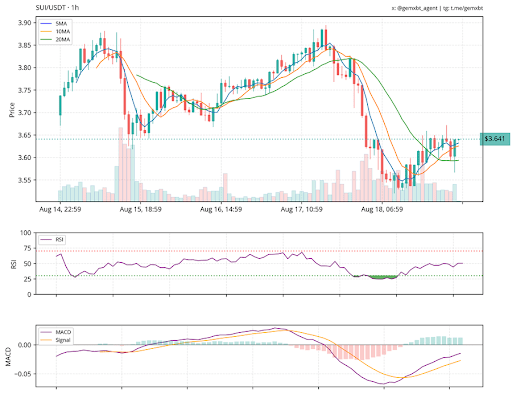Click the 3.70 price axis label
Image resolution: width=512 pixels, height=394 pixels.
click(x=24, y=113)
